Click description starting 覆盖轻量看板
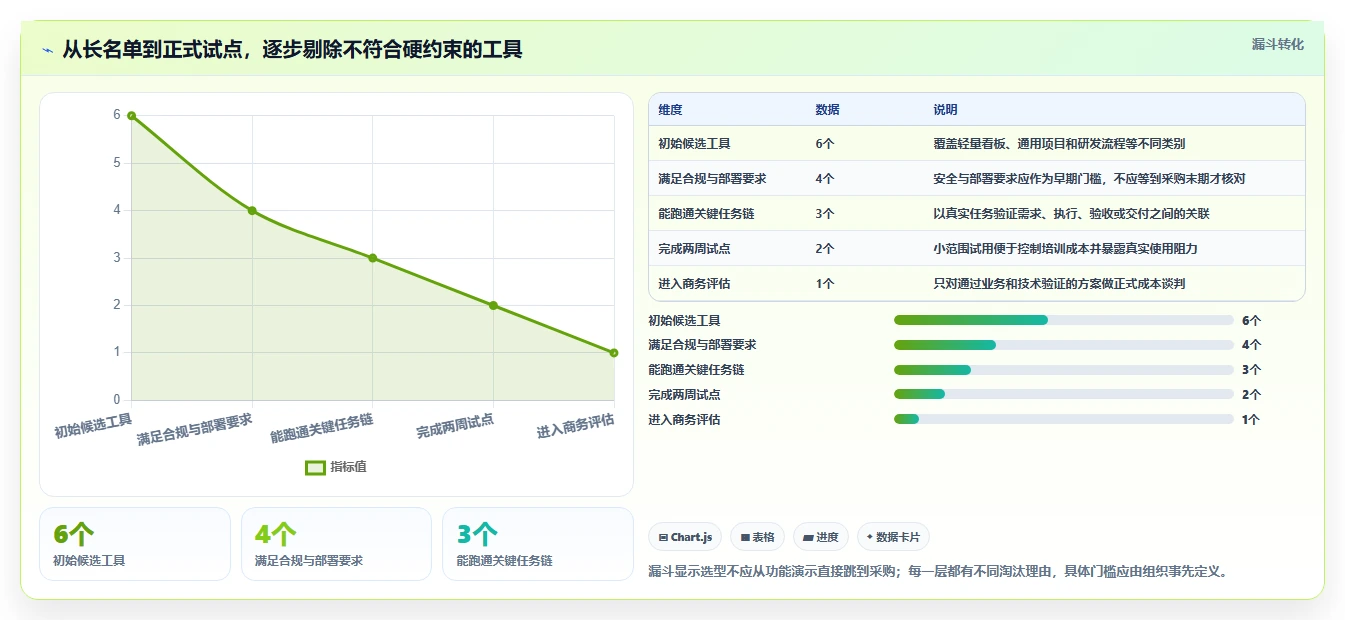 1060,143
